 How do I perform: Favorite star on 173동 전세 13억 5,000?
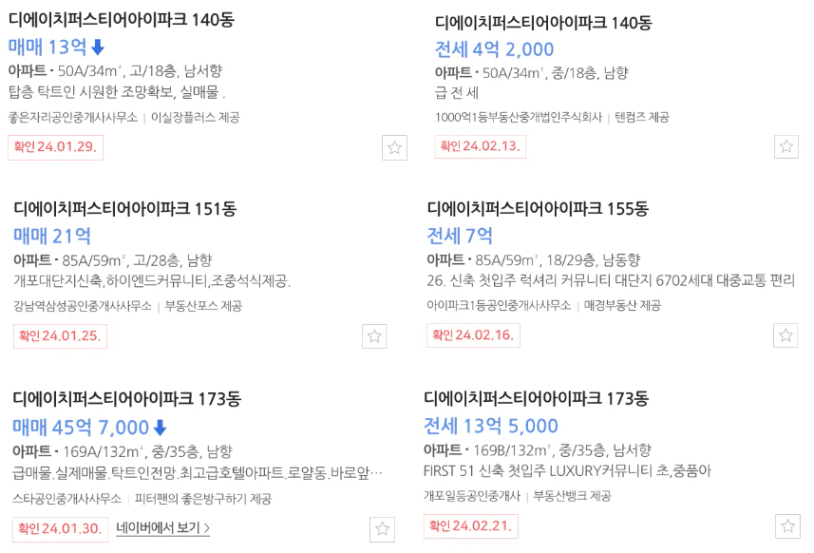point(788,527)
